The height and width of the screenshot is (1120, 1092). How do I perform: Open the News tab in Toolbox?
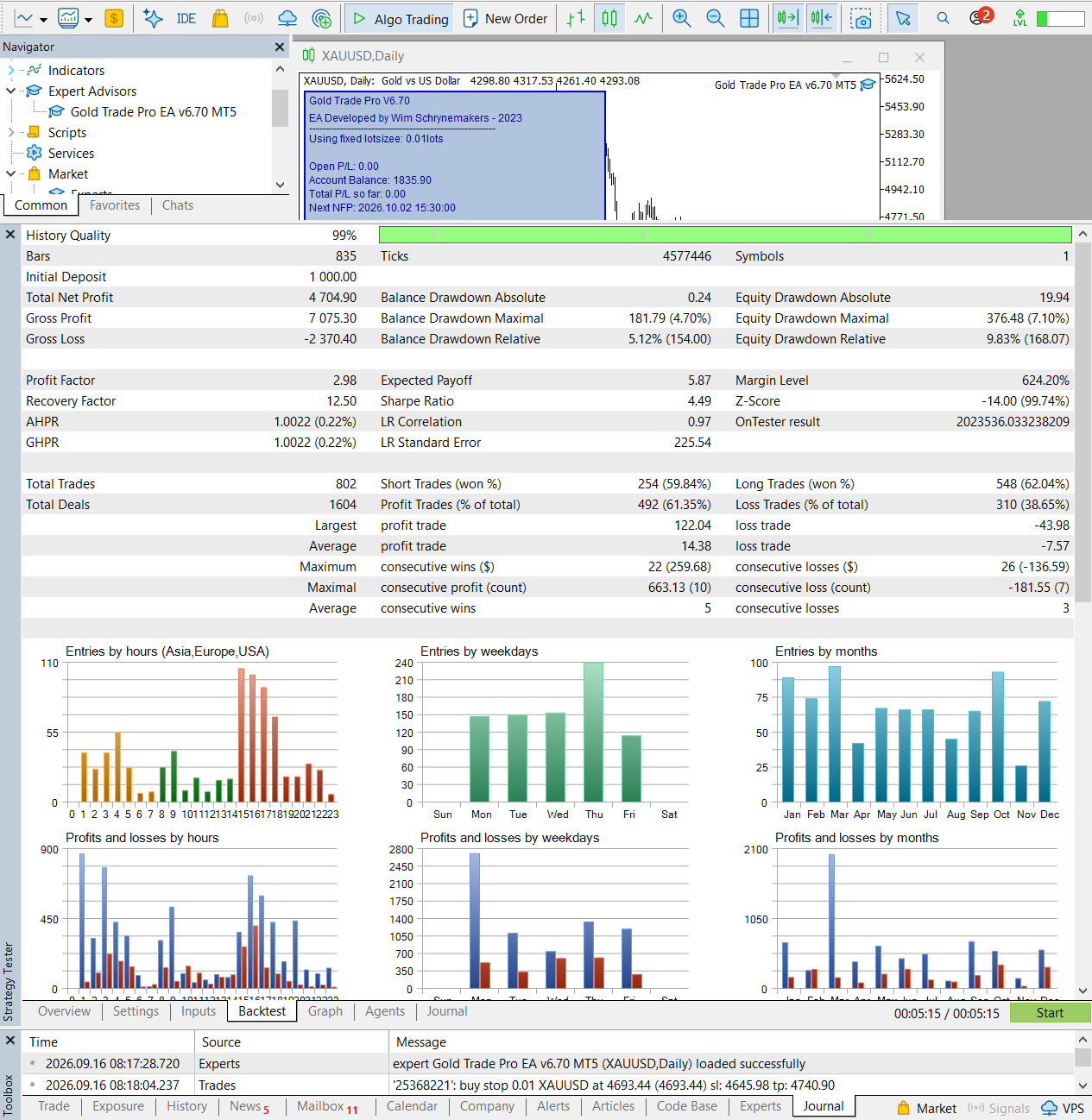[249, 1106]
